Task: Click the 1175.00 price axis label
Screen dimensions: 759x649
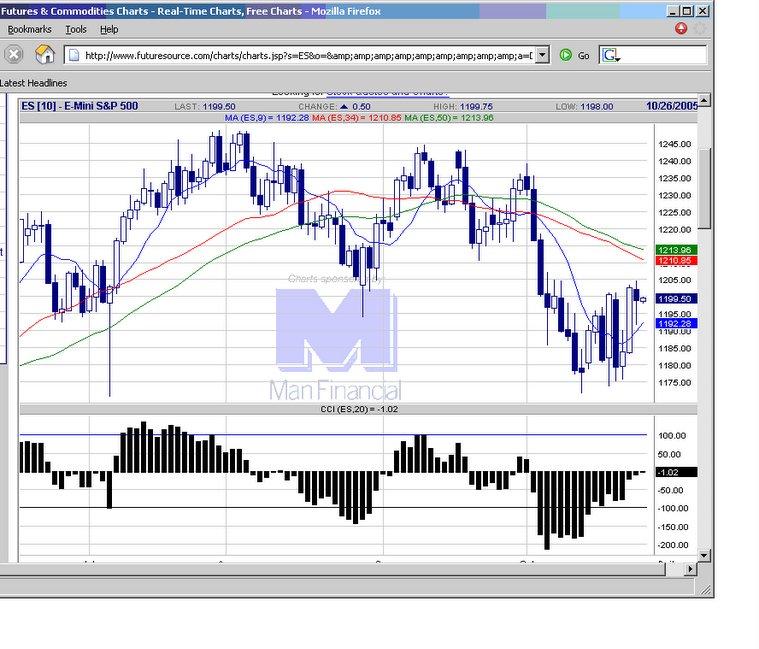Action: coord(674,383)
